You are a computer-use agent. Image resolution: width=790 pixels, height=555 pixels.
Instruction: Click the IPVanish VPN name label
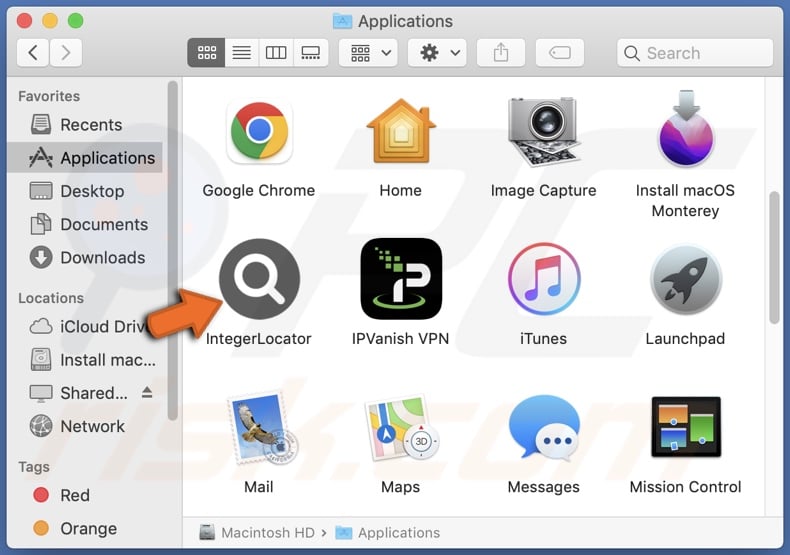coord(401,338)
